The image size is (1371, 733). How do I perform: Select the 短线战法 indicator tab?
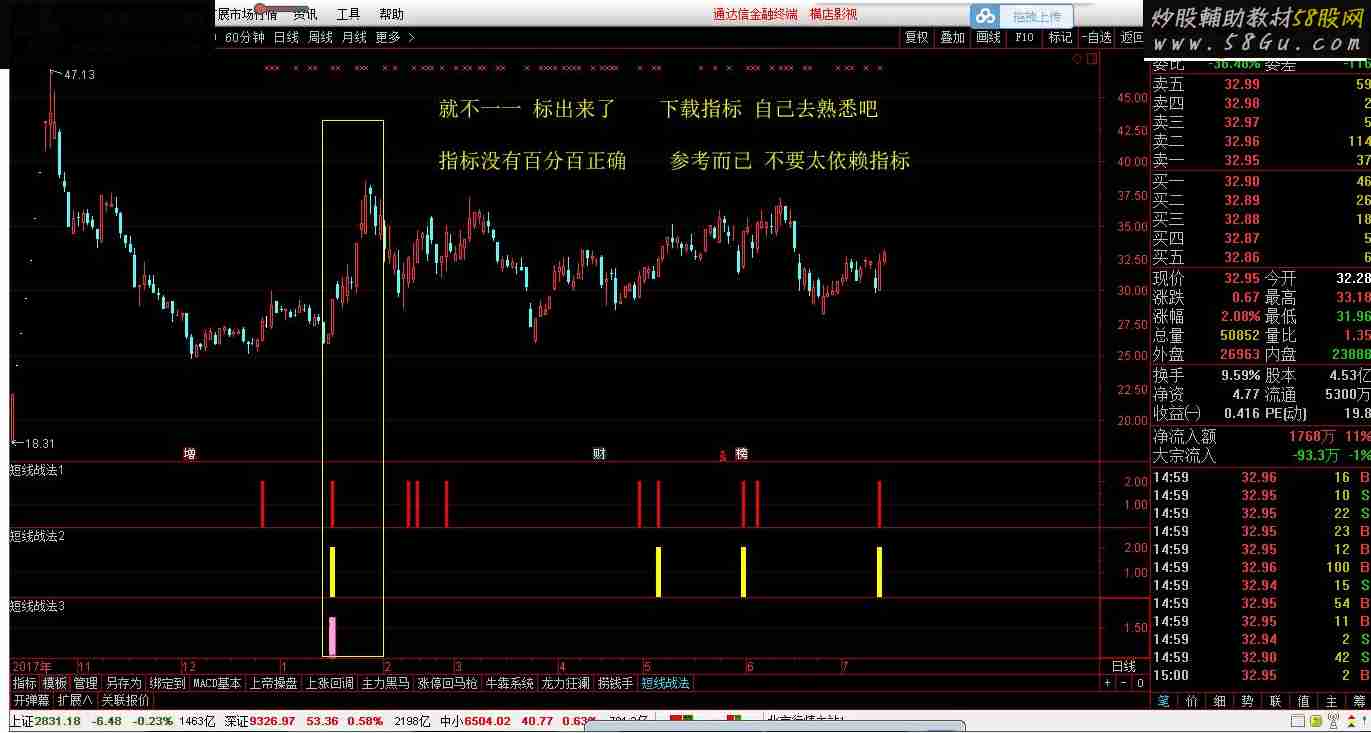665,683
